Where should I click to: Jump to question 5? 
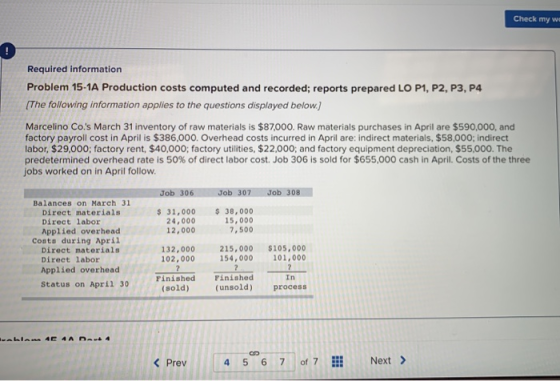[245, 362]
